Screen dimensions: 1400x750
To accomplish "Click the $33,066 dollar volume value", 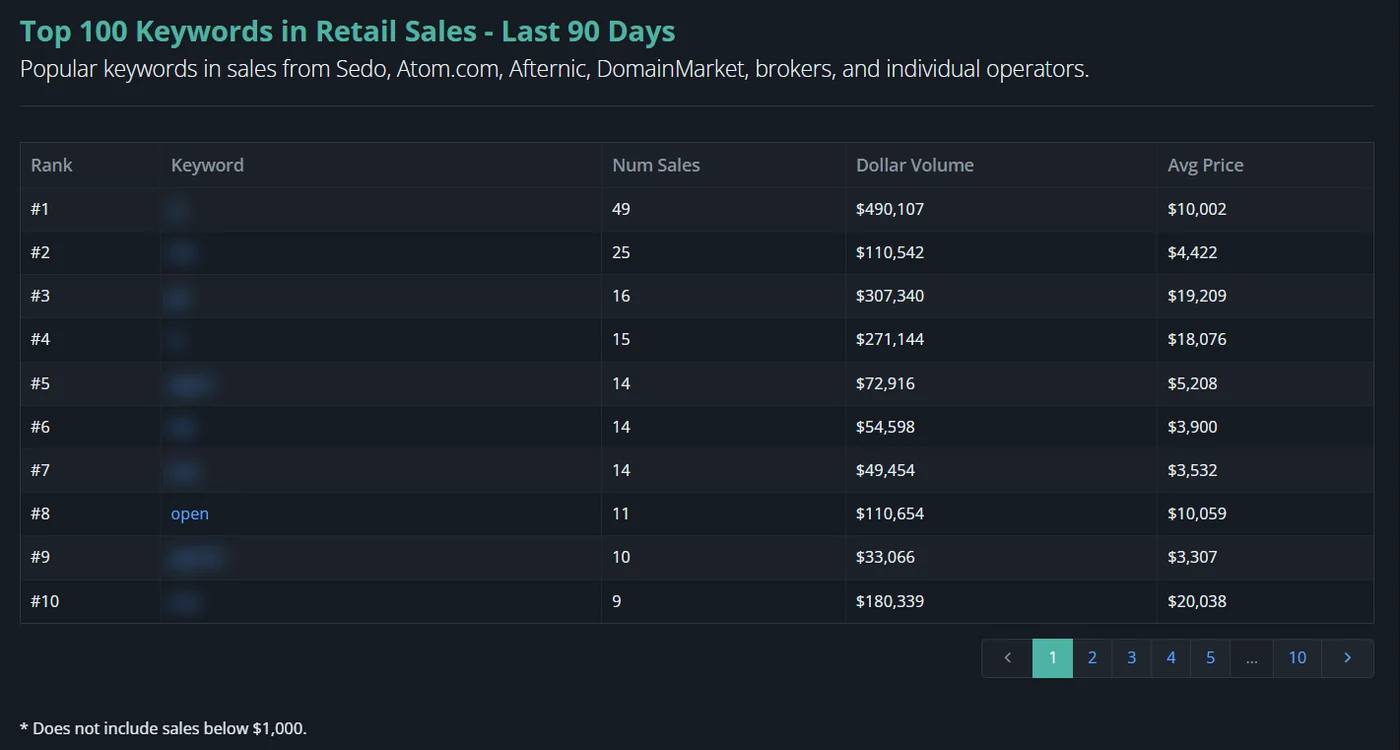I will (885, 557).
